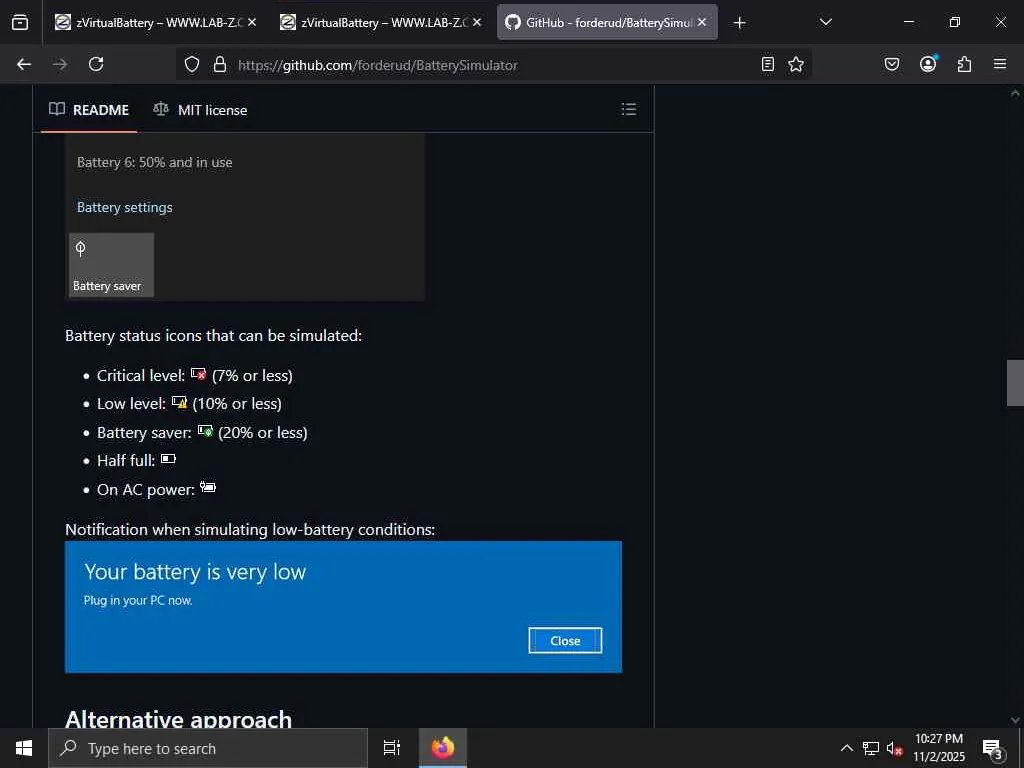Click 'Notification when simulating low-battery conditions' text
This screenshot has width=1024, height=768.
250,530
